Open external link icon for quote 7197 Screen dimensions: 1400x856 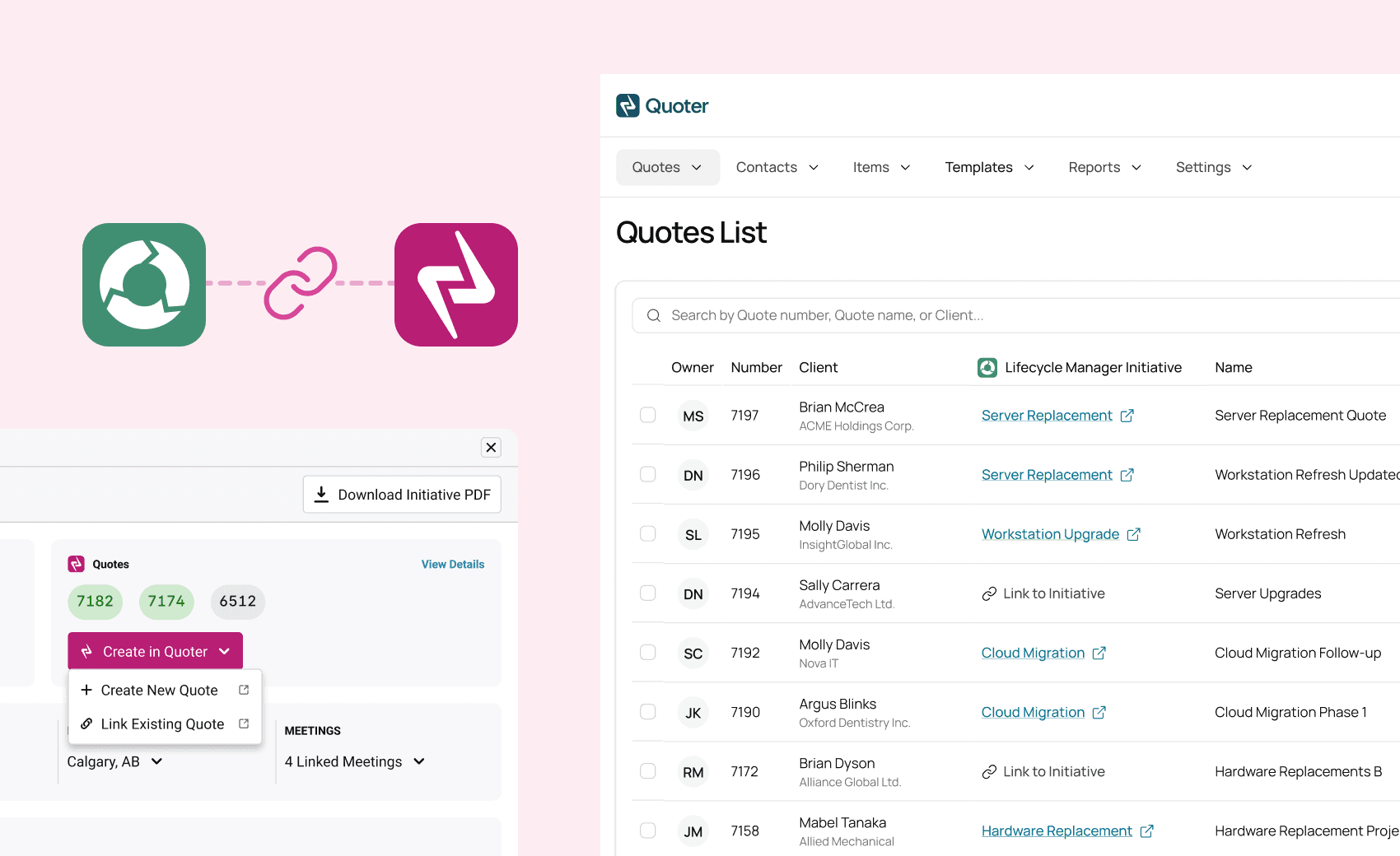[1127, 416]
